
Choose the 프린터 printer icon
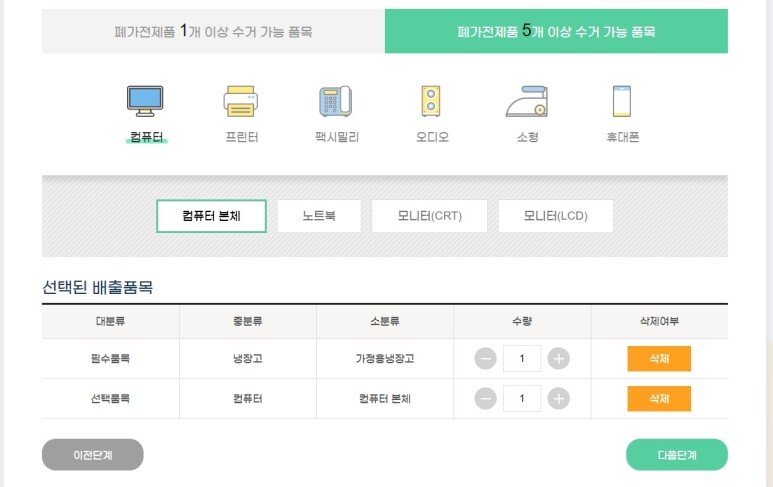241,101
